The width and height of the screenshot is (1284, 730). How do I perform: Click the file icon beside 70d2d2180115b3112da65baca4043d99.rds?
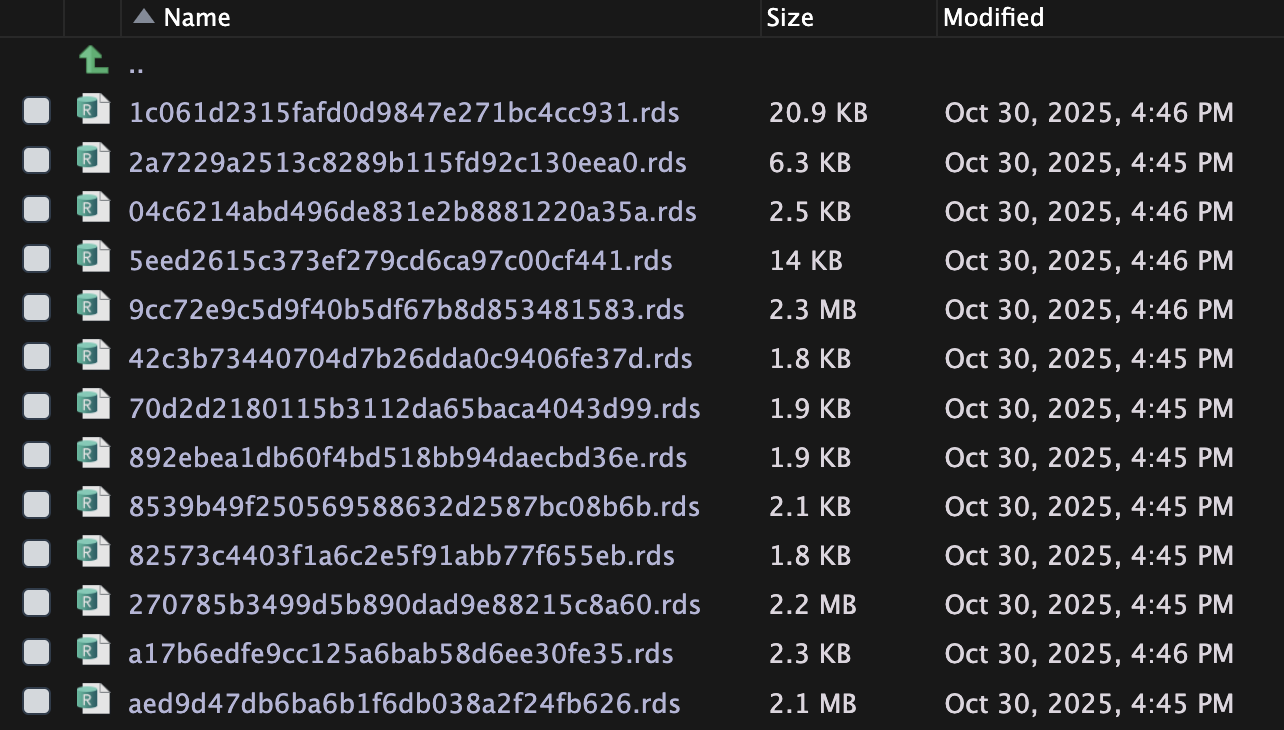coord(93,407)
